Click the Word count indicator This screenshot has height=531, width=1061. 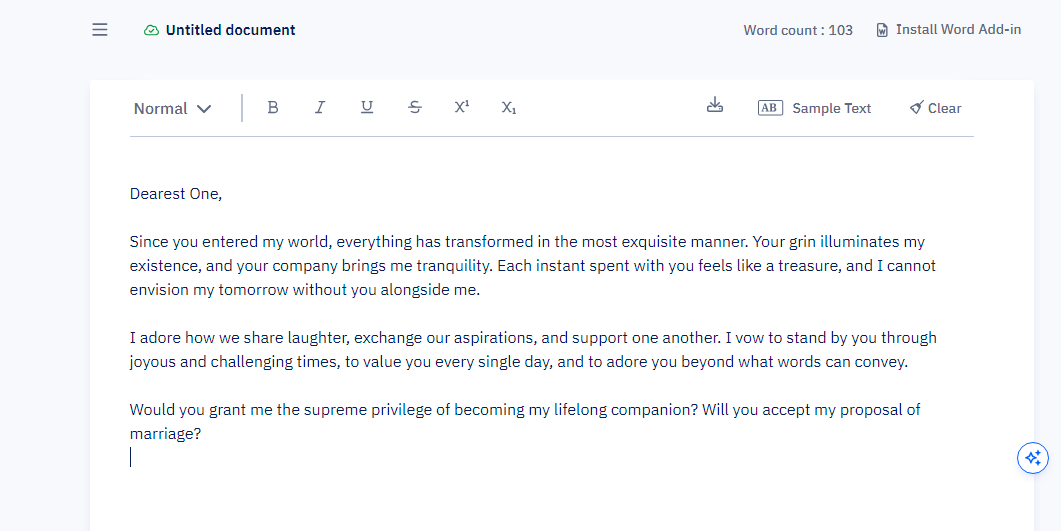pos(798,30)
